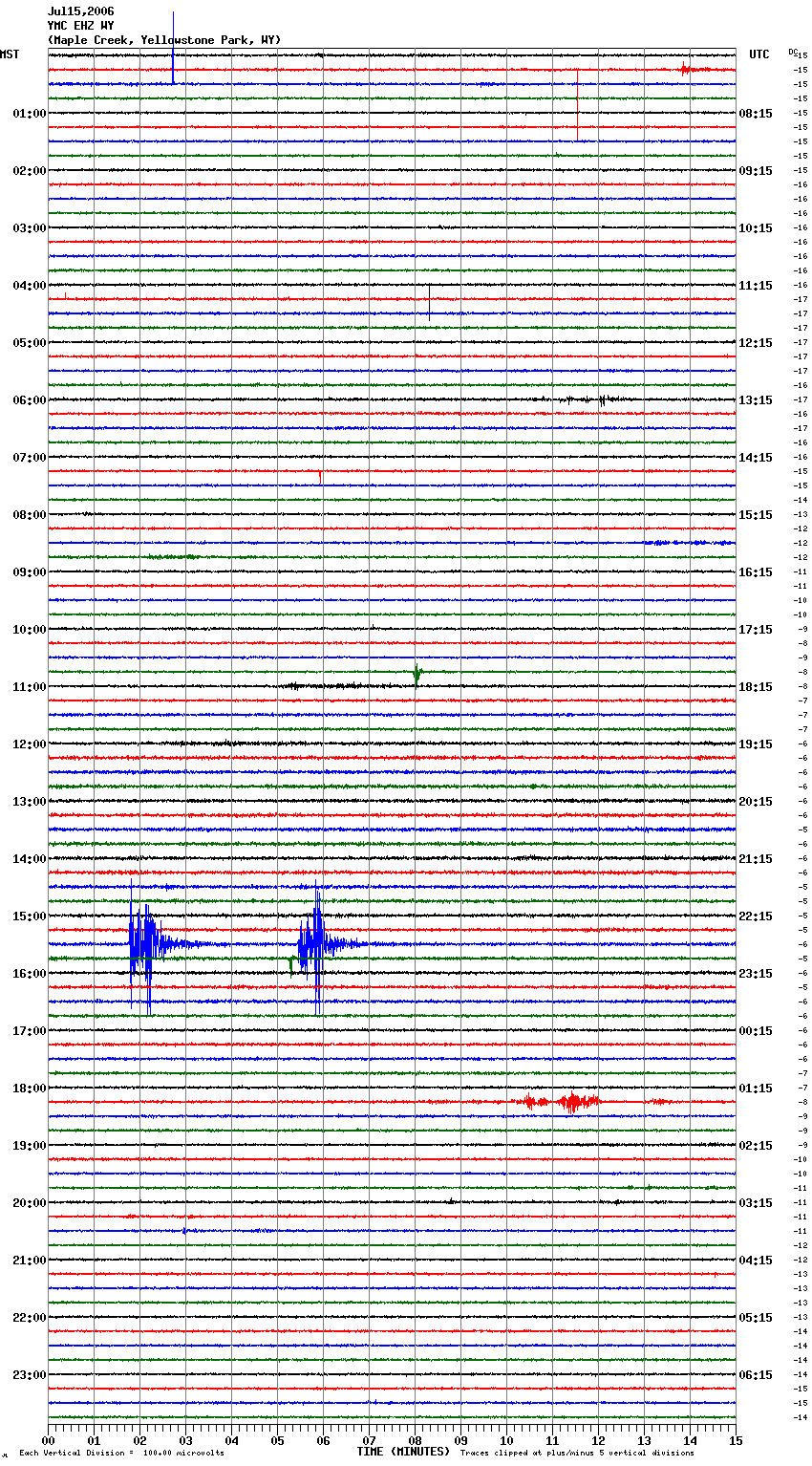This screenshot has height=1466, width=812.
Task: Click the 06:00 MST time label
Action: click(x=30, y=400)
